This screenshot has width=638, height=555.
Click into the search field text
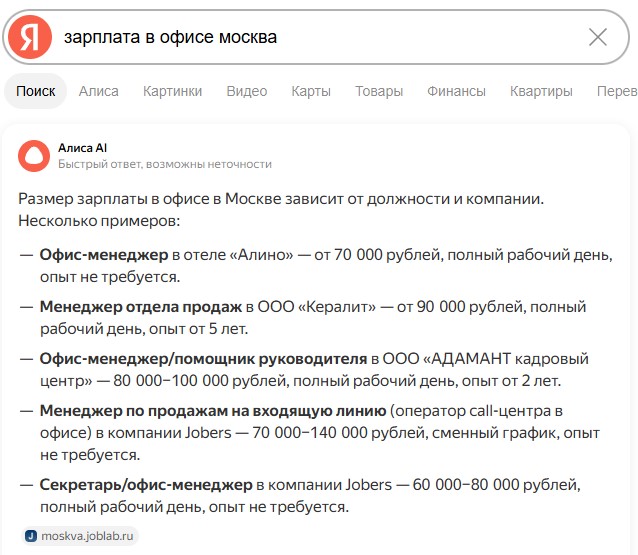click(x=170, y=37)
